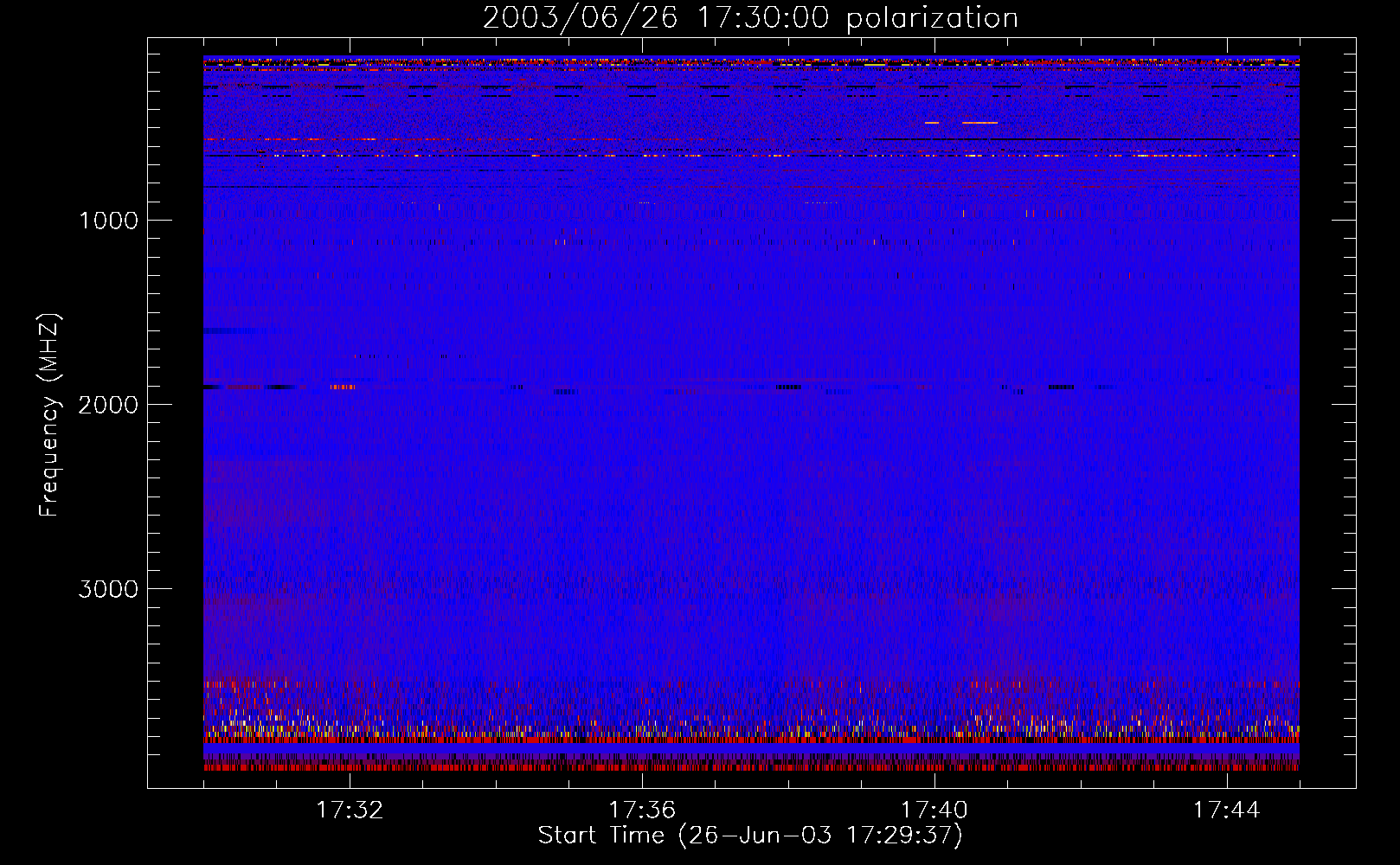
Task: Click the 17:44 time tick label
Action: coord(1227,811)
